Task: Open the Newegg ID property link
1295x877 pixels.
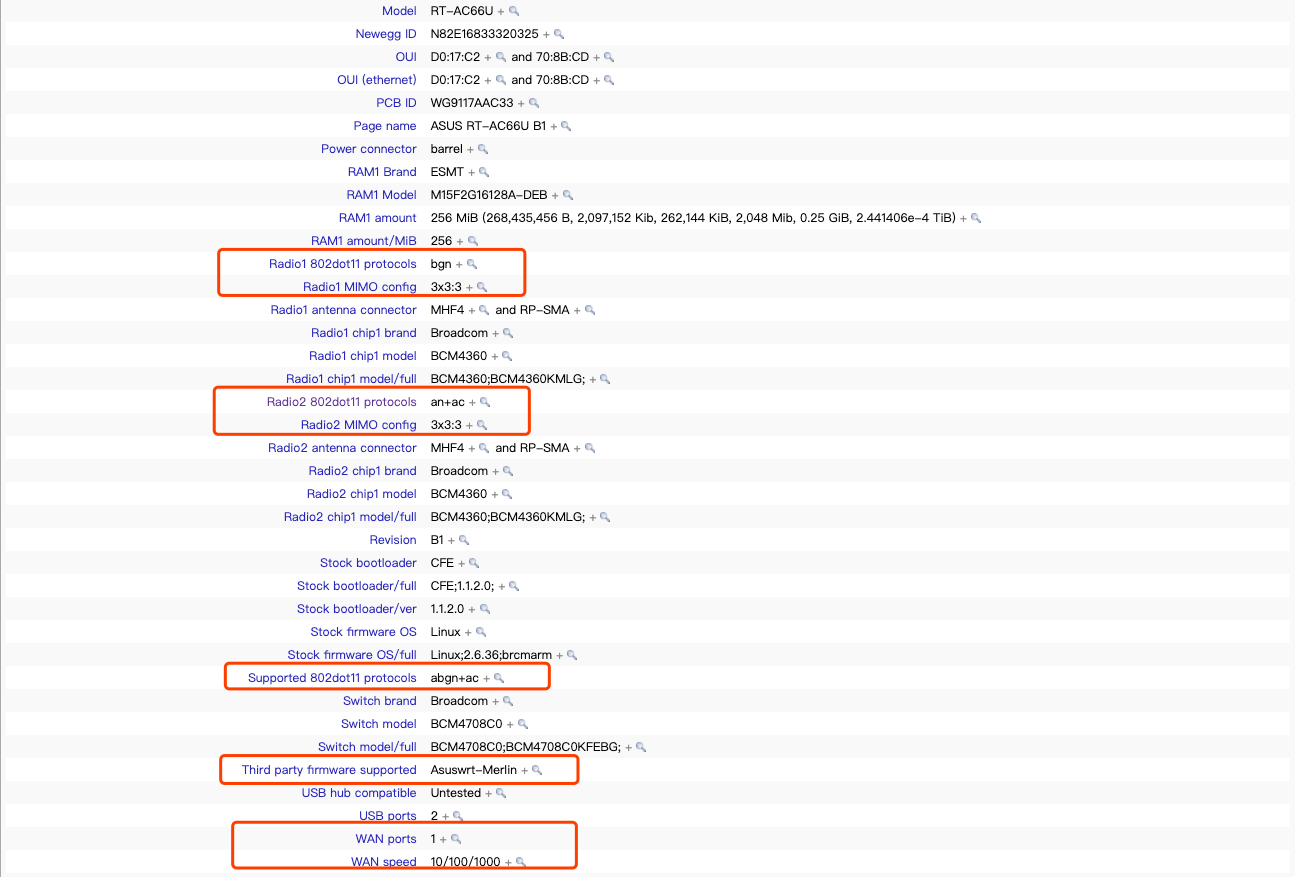Action: (386, 34)
